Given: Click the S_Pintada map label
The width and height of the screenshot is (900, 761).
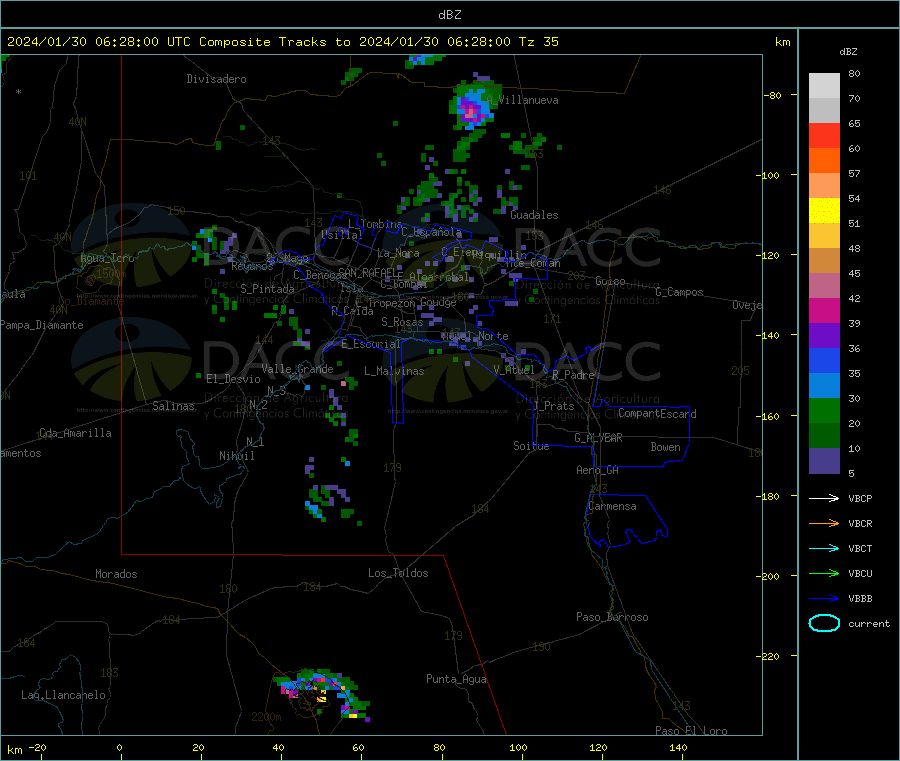Looking at the screenshot, I should (x=267, y=289).
